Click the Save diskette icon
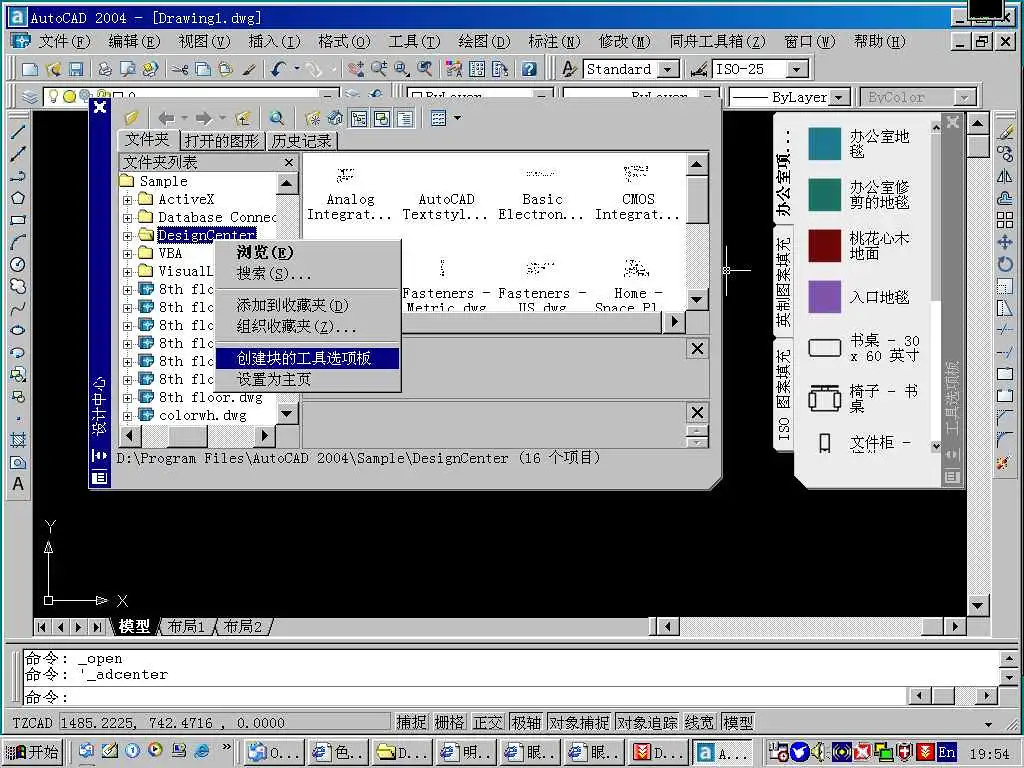This screenshot has width=1024, height=768. point(76,69)
